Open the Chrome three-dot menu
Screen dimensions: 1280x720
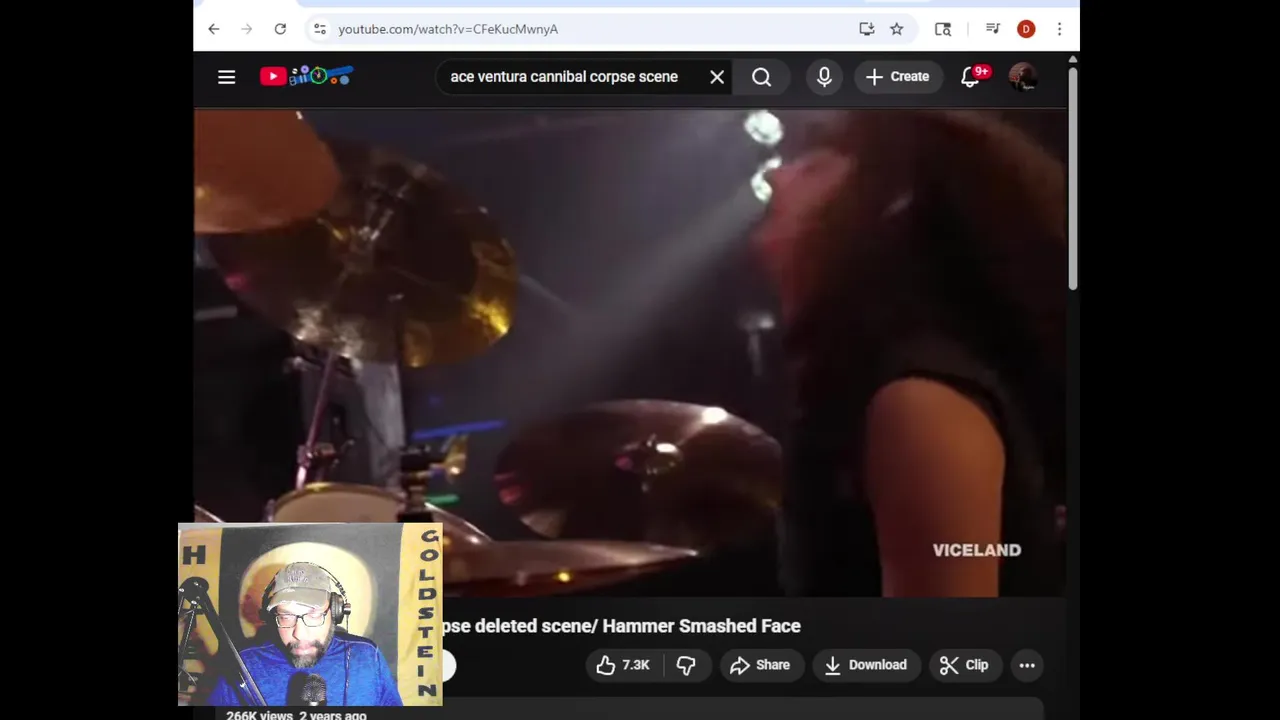(x=1060, y=29)
